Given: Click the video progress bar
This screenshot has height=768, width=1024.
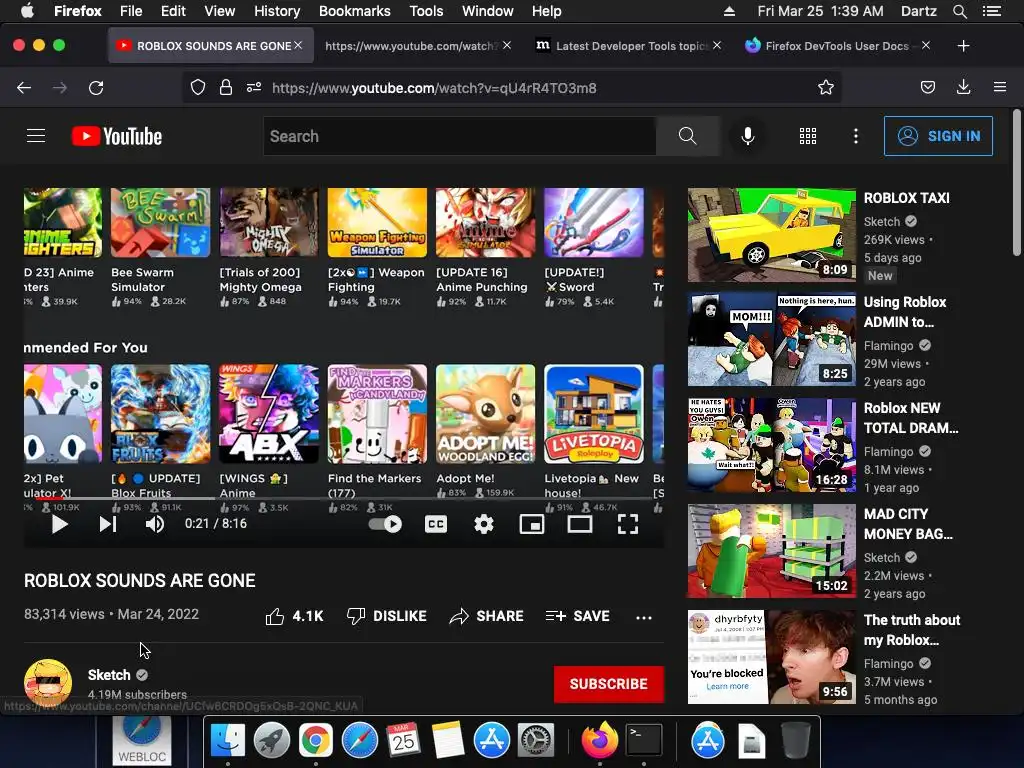Looking at the screenshot, I should 344,498.
